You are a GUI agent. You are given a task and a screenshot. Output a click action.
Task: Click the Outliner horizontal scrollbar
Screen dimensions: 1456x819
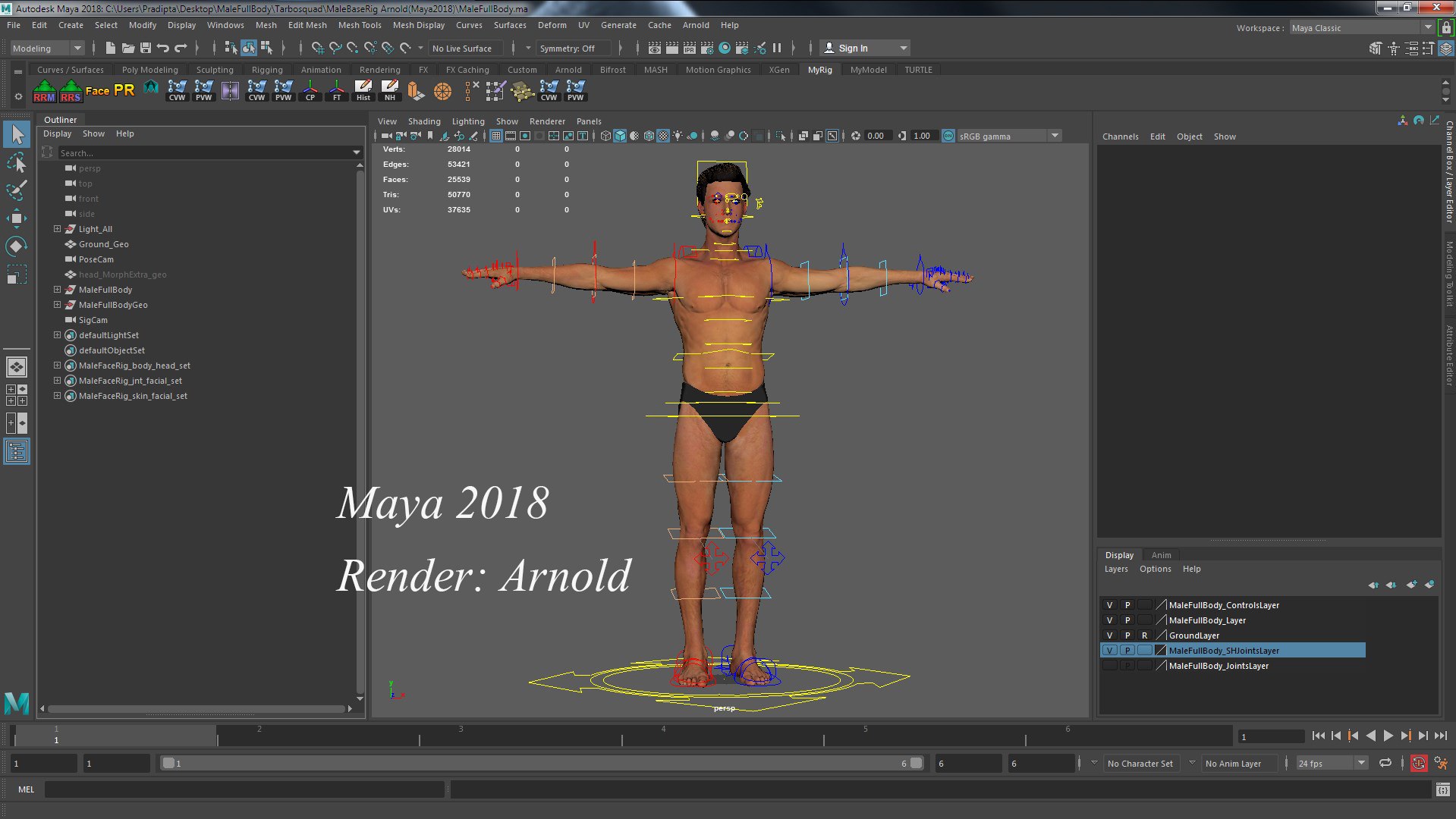click(x=196, y=709)
